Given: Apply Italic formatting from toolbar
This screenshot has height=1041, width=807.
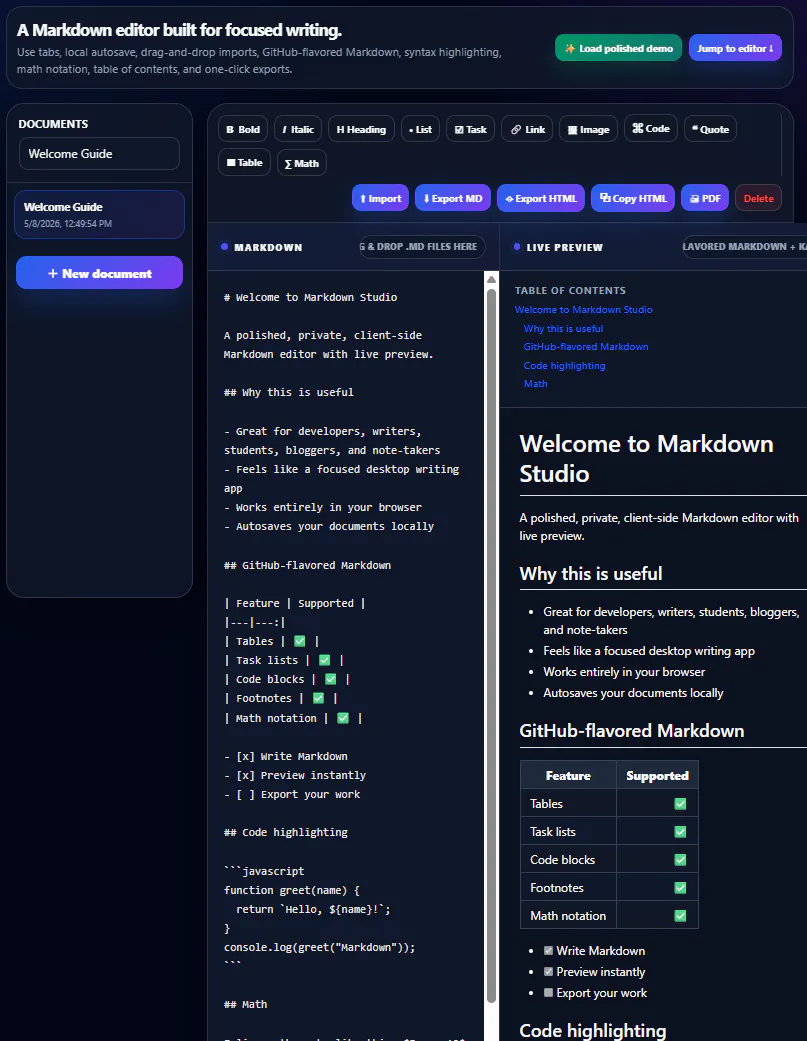Looking at the screenshot, I should 298,129.
